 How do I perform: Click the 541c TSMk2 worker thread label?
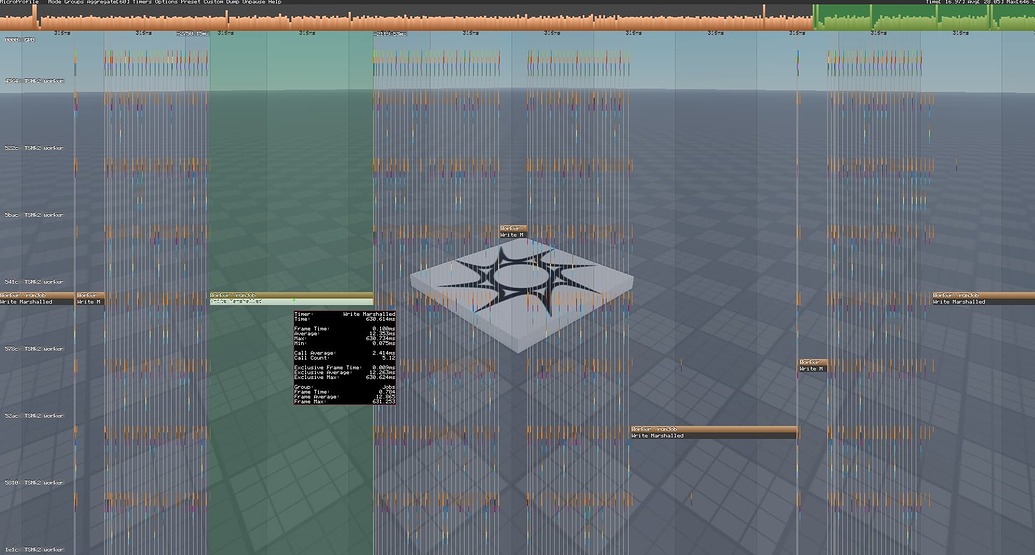tap(34, 282)
